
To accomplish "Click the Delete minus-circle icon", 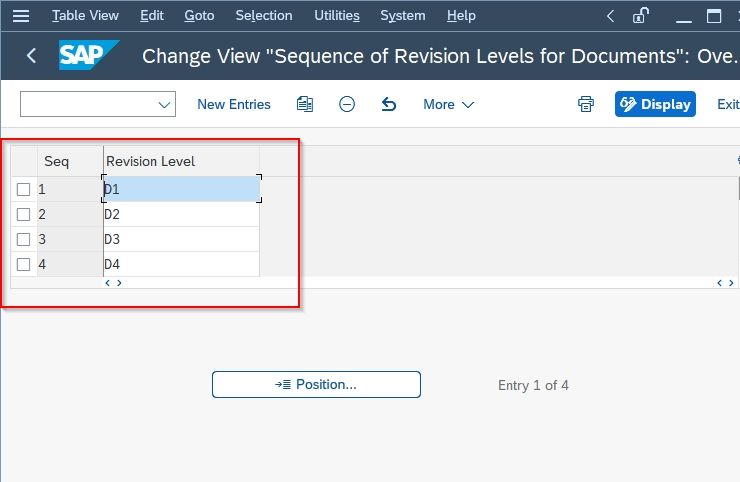I will (x=347, y=104).
